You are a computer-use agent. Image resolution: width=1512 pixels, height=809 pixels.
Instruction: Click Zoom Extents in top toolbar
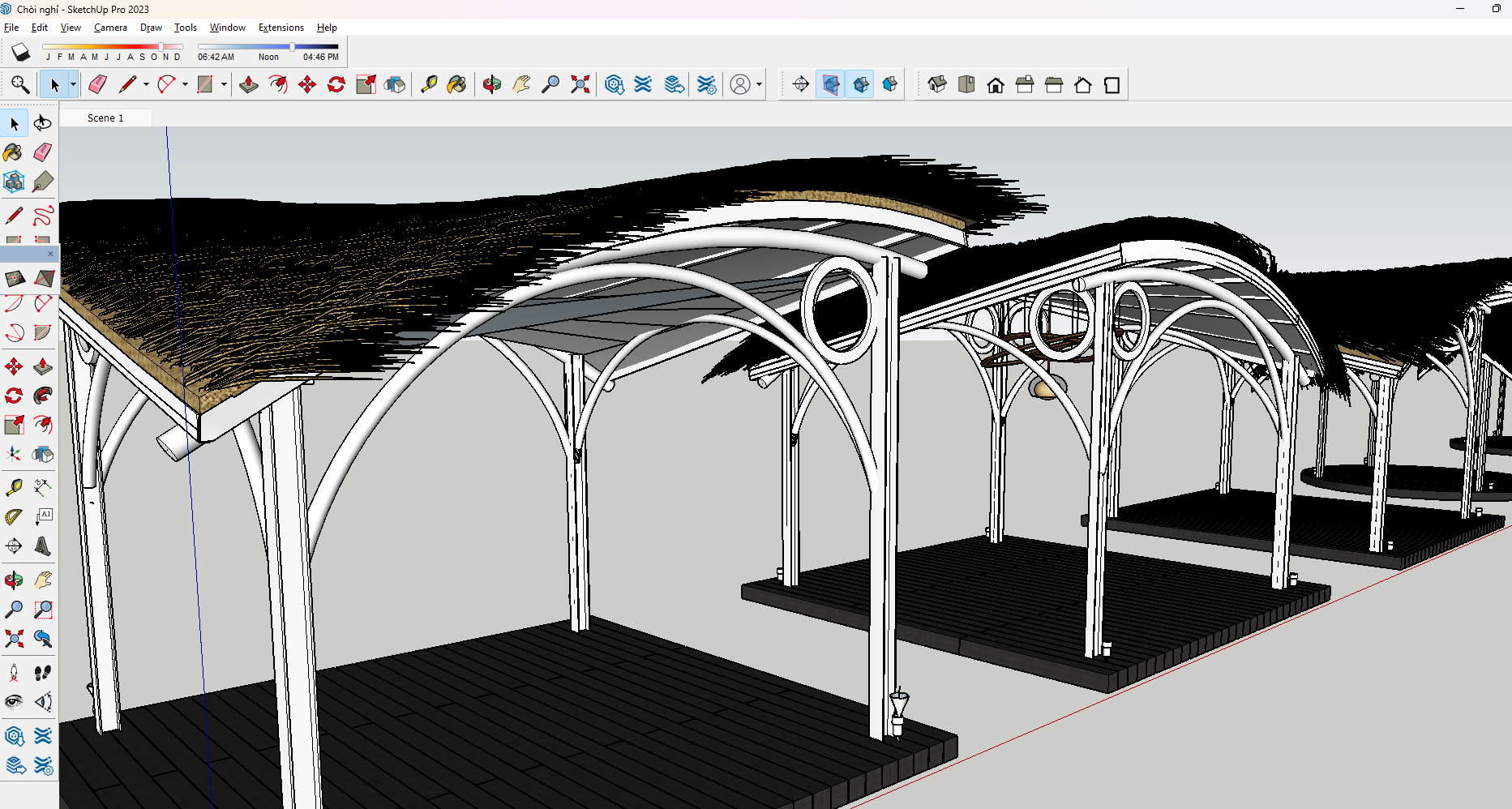pyautogui.click(x=580, y=84)
